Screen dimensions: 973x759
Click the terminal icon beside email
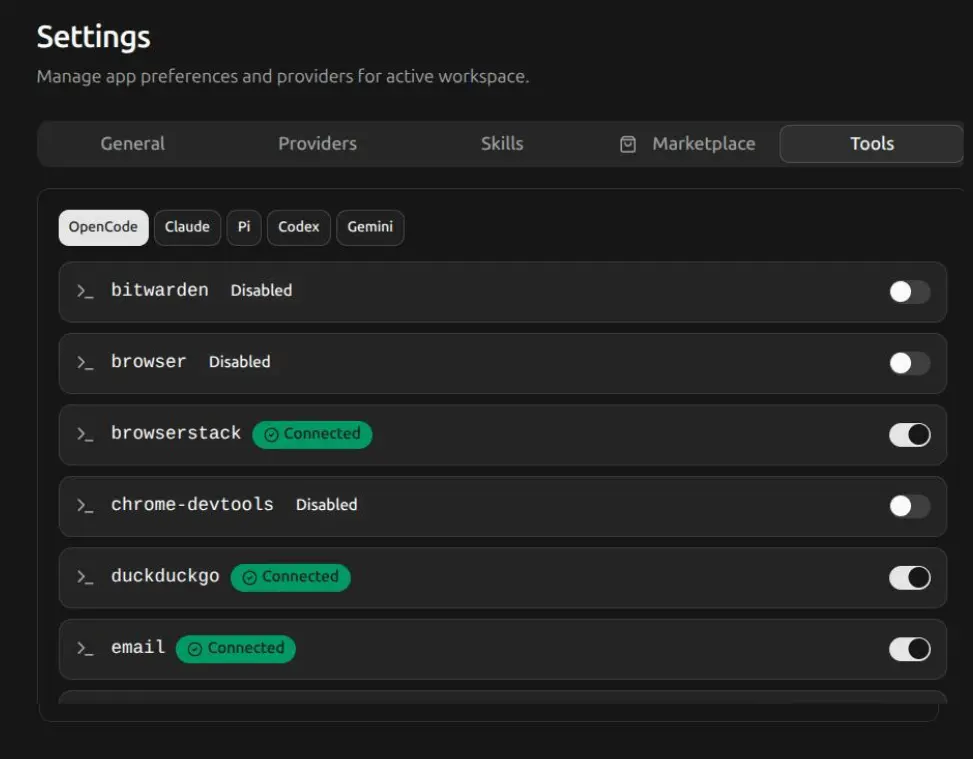coord(85,648)
